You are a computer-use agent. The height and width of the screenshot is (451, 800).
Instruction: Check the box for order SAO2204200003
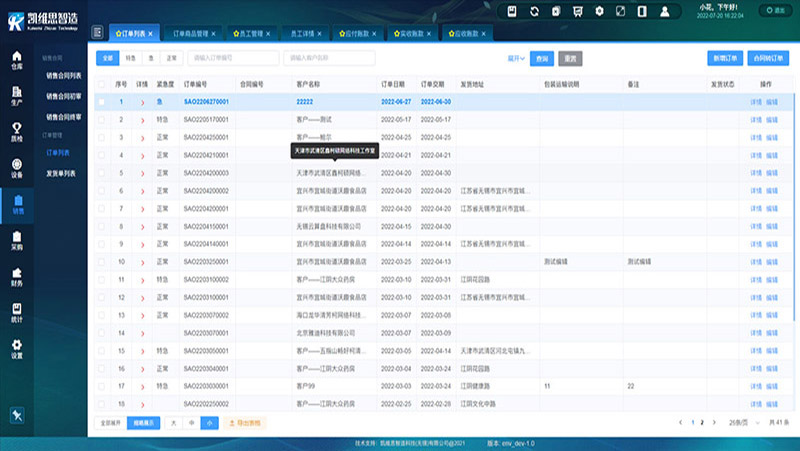pyautogui.click(x=102, y=173)
